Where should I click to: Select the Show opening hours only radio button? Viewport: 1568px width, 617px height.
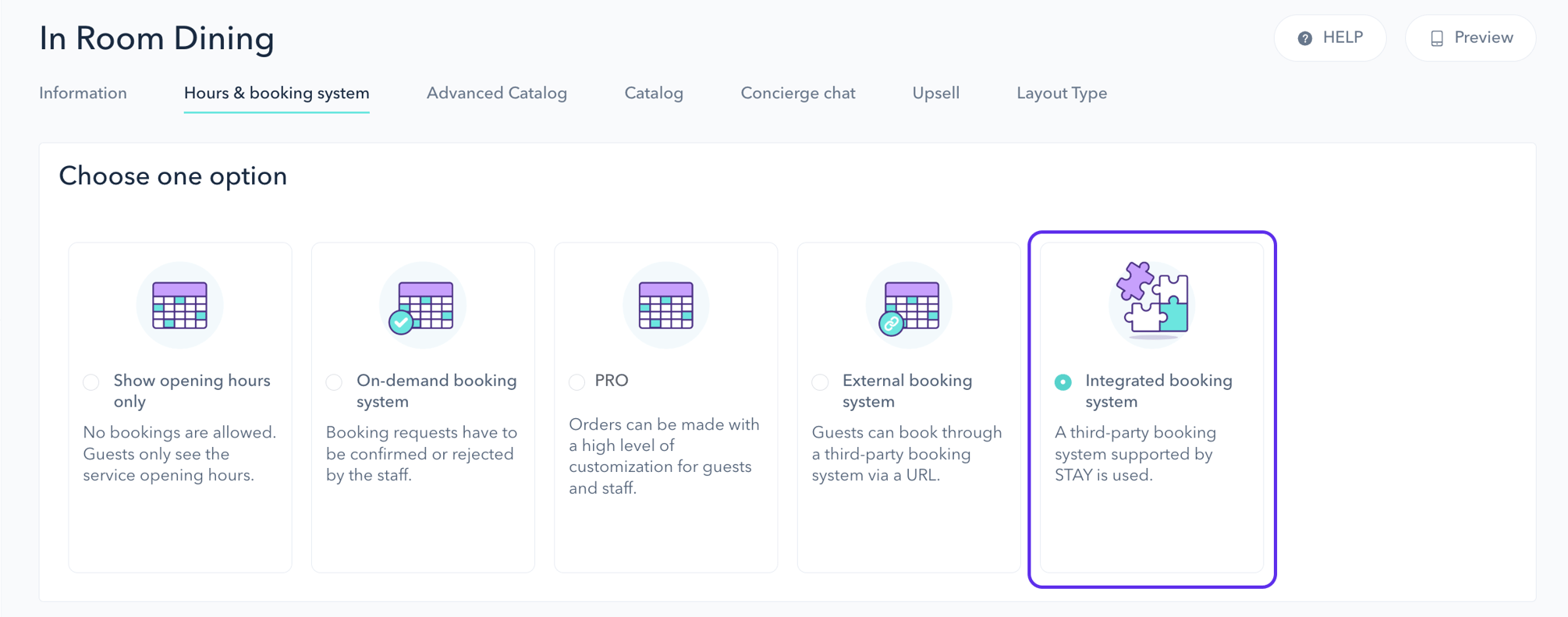point(91,381)
